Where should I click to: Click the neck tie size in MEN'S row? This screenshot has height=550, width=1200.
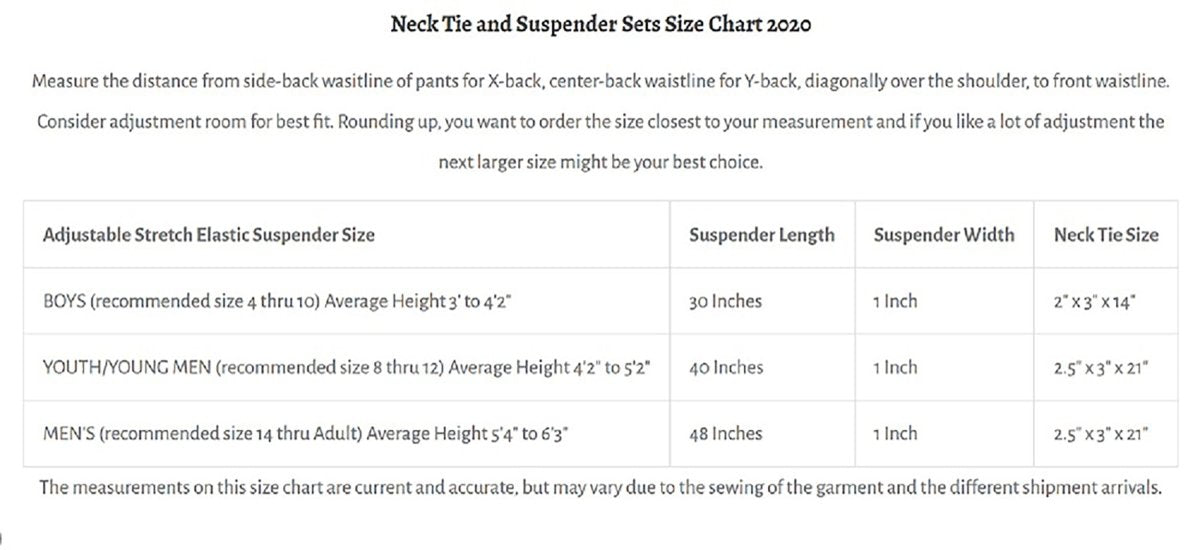1101,434
